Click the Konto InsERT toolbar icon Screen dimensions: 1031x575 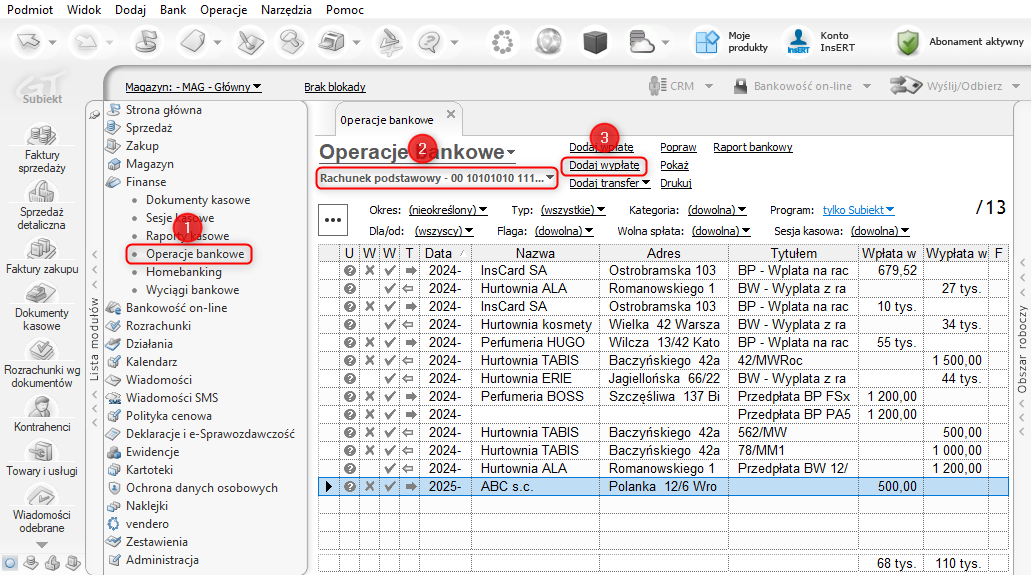tap(798, 42)
